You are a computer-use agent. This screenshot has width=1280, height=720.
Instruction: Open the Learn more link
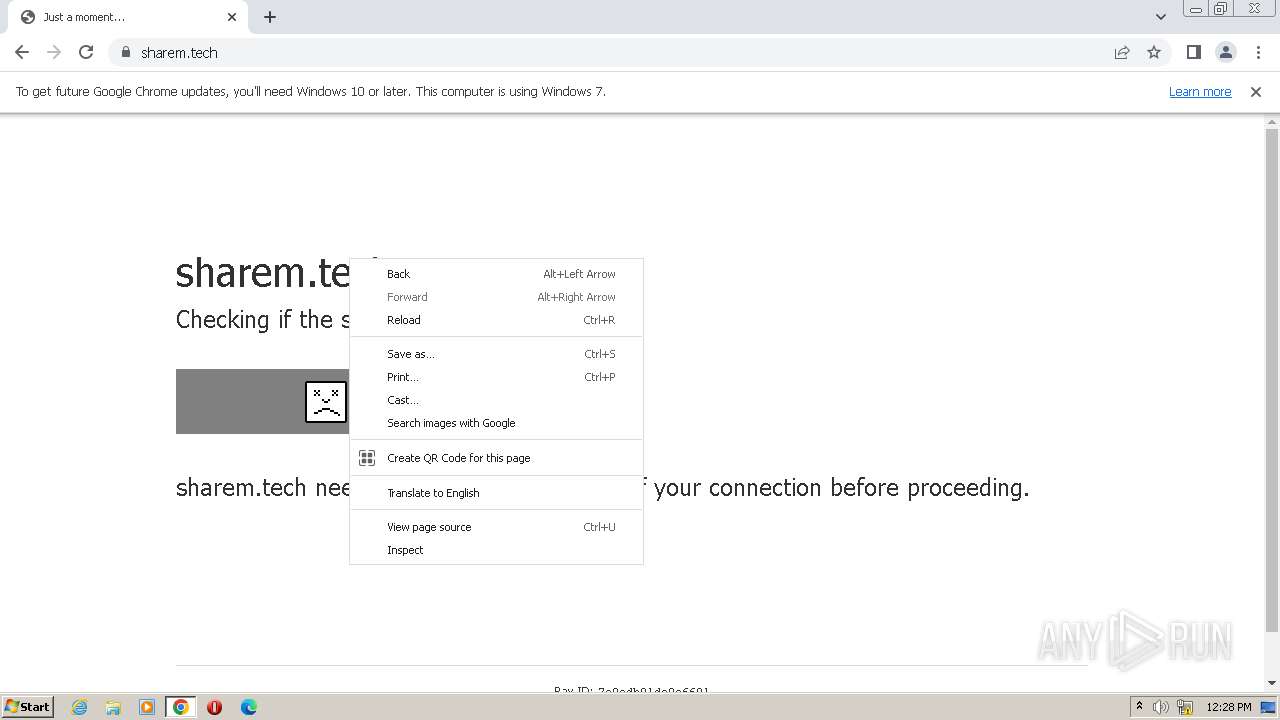click(1200, 91)
